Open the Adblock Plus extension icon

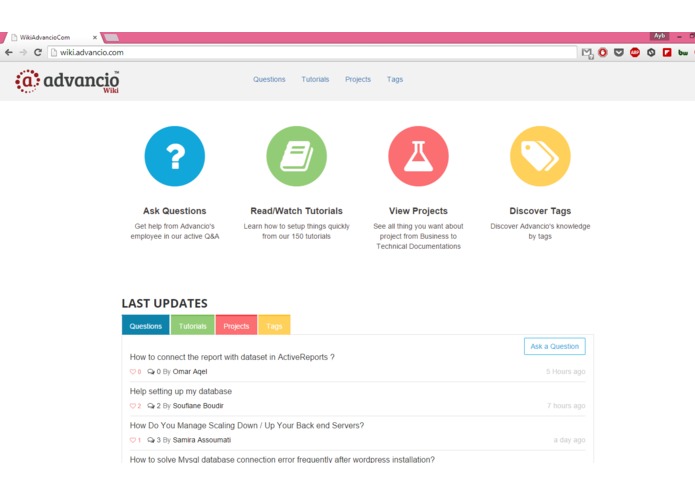[635, 52]
